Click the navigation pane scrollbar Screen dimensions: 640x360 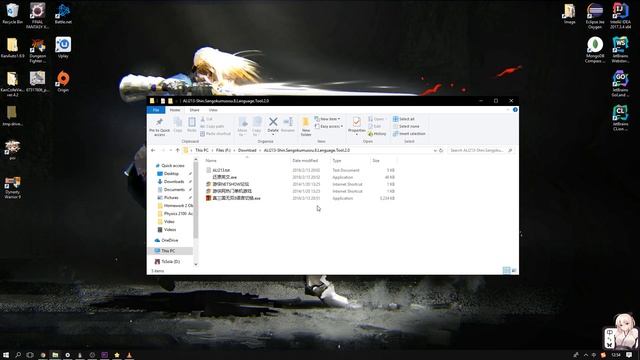pyautogui.click(x=196, y=201)
